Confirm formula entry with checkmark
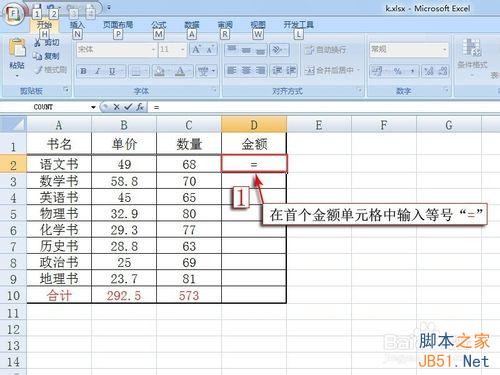The height and width of the screenshot is (375, 500). (x=128, y=107)
